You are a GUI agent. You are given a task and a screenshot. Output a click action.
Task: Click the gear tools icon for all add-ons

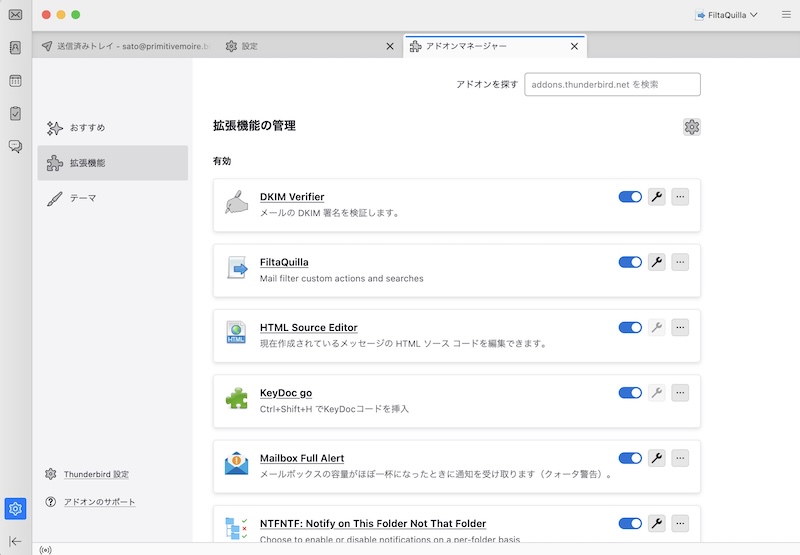point(692,126)
